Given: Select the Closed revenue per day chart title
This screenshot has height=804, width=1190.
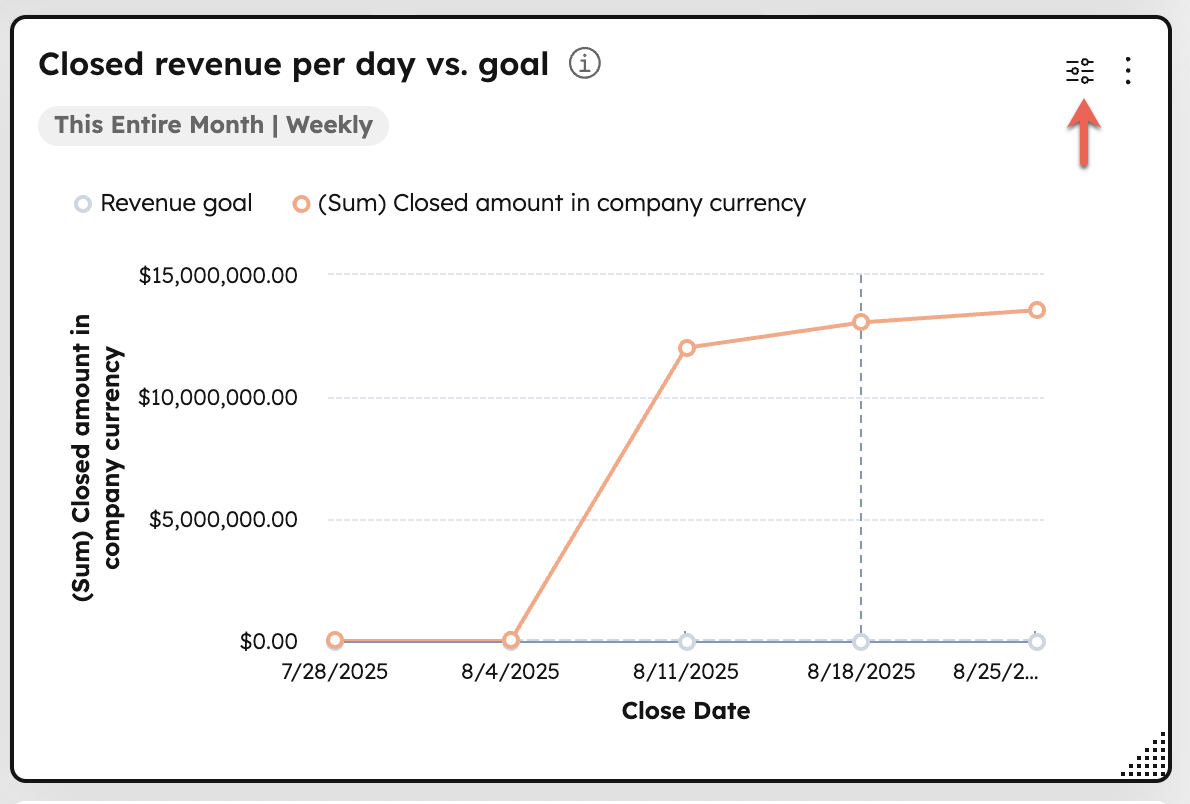Looking at the screenshot, I should click(293, 63).
